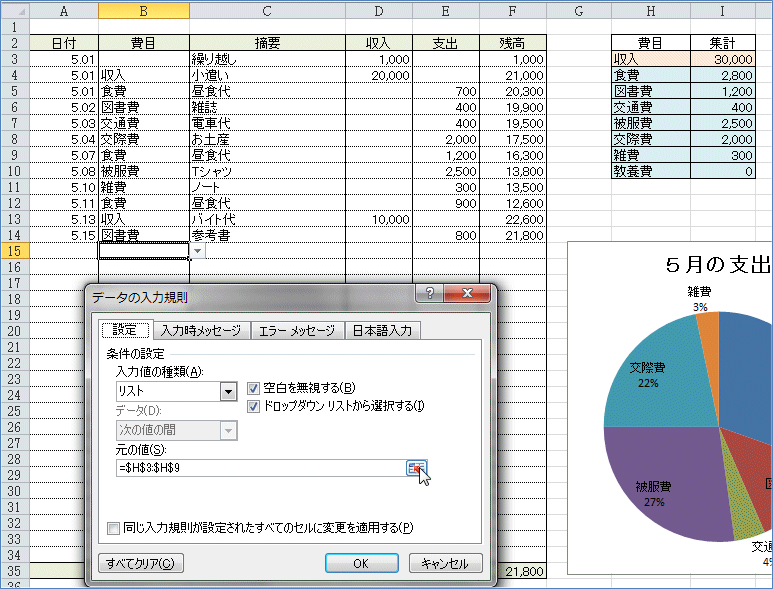Open the help question mark in the dialog title
The image size is (773, 589).
[429, 293]
